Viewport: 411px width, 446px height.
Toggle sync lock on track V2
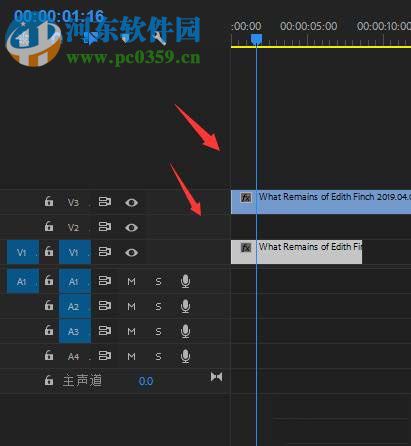point(105,227)
